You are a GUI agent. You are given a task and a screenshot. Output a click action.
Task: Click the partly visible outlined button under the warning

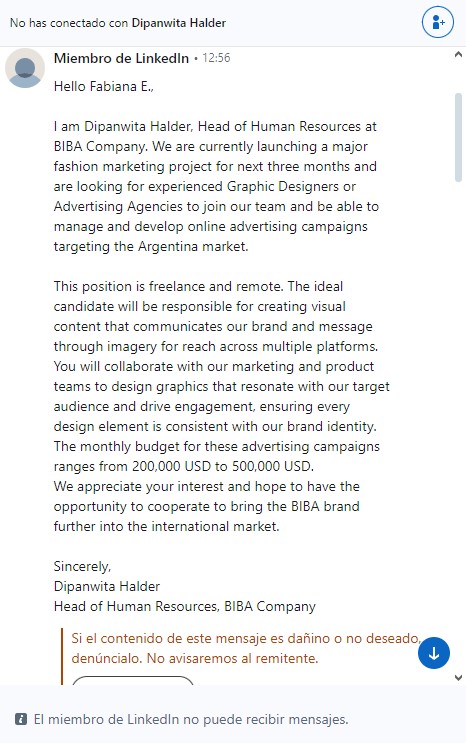pos(133,680)
